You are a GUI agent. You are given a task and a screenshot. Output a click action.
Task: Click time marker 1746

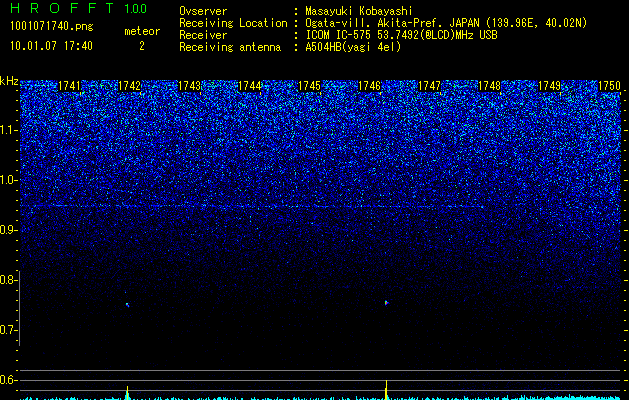(369, 86)
